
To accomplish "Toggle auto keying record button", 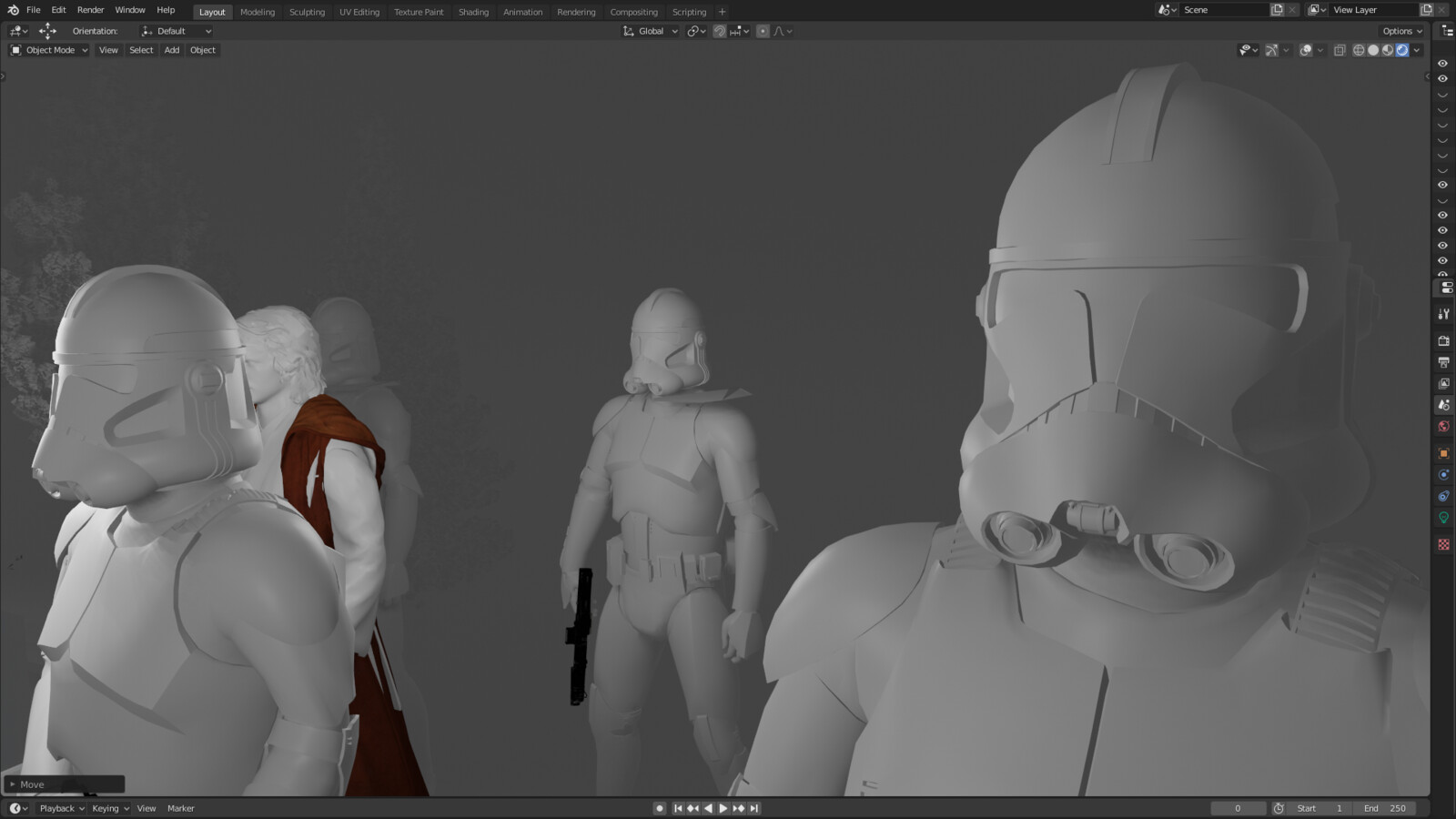I will tap(660, 808).
